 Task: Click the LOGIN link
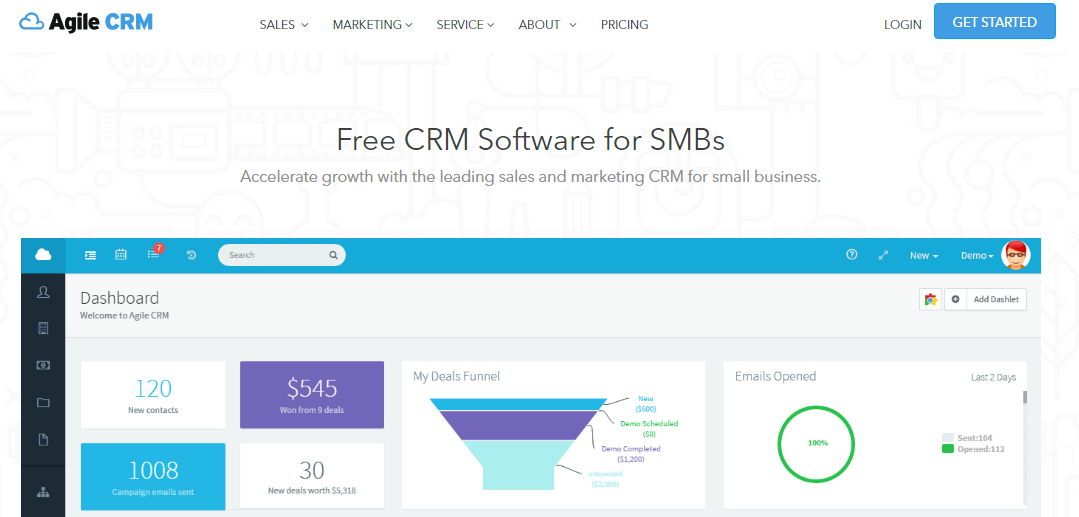902,25
